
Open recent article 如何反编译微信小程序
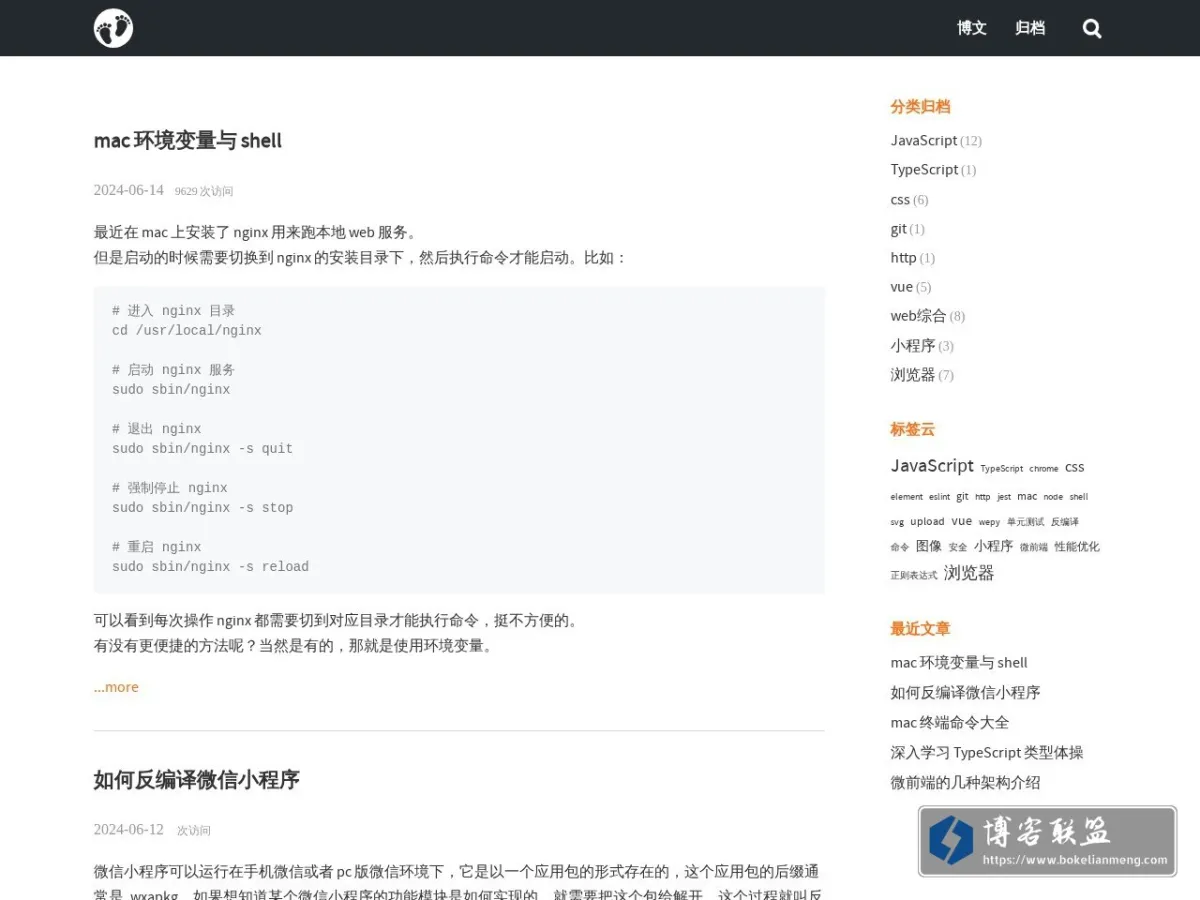pyautogui.click(x=965, y=693)
